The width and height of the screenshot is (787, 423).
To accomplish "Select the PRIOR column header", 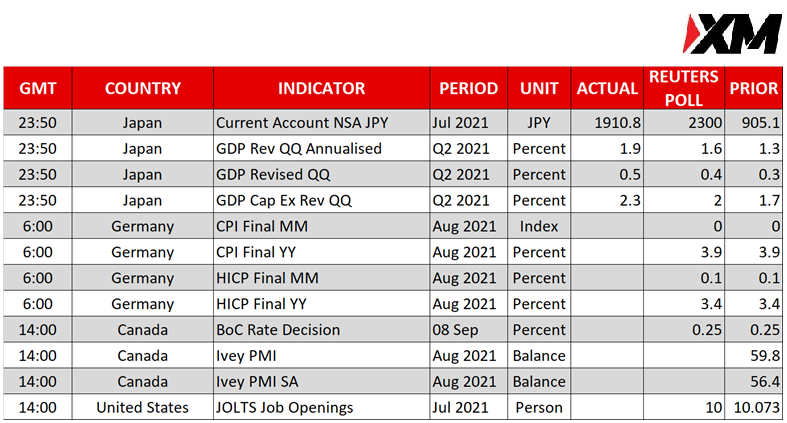I will click(x=753, y=88).
